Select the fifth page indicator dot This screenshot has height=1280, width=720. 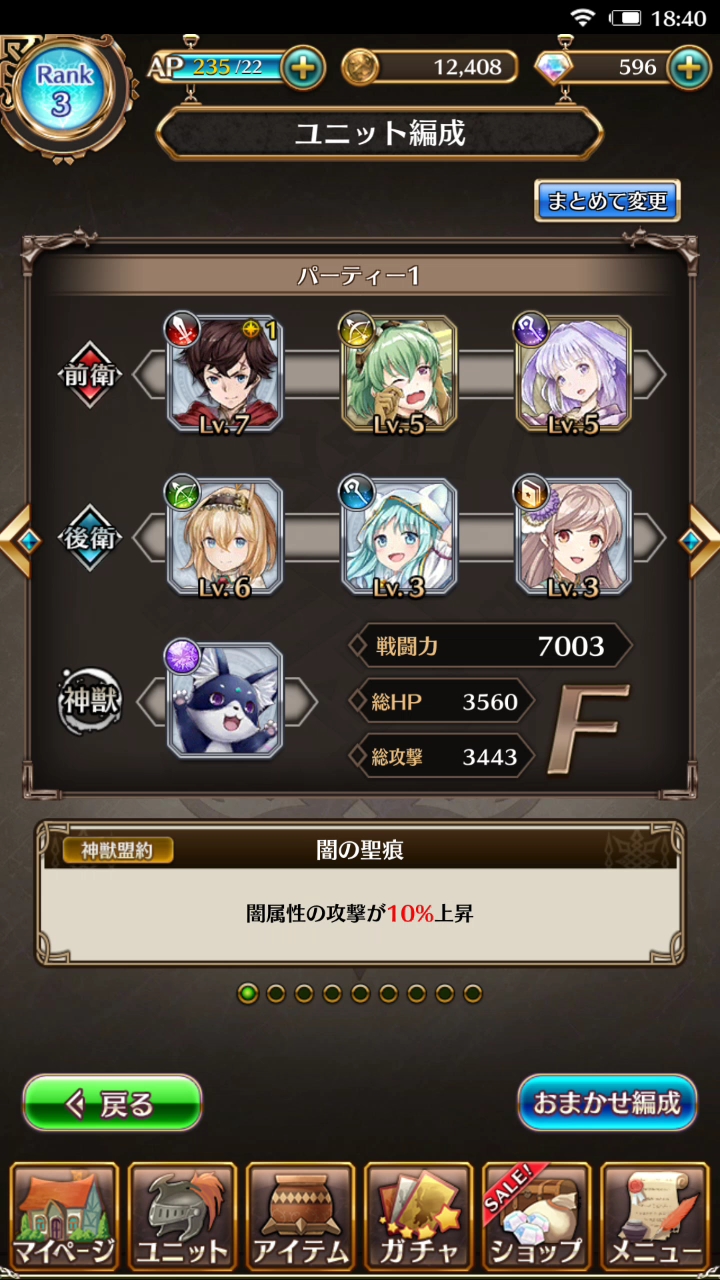tap(360, 993)
